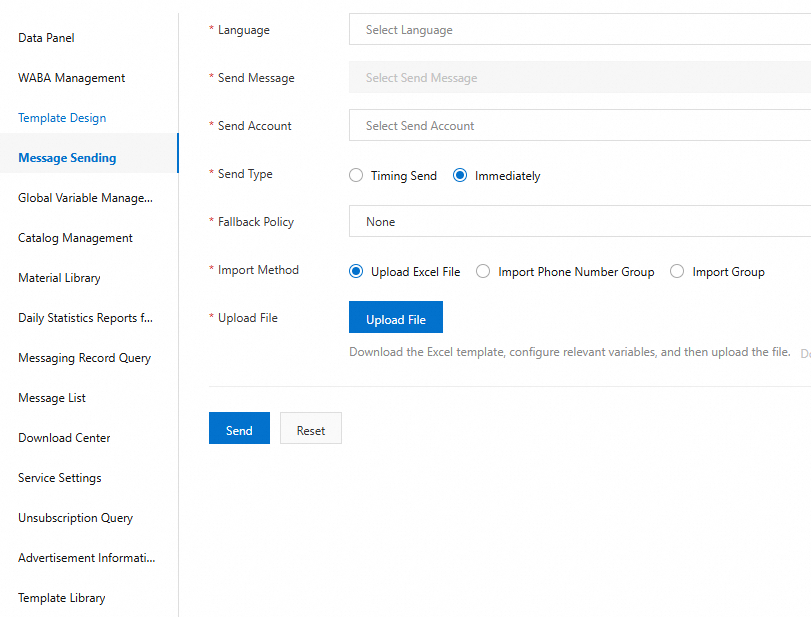Select Import Phone Number Group option
The height and width of the screenshot is (617, 811).
point(483,272)
